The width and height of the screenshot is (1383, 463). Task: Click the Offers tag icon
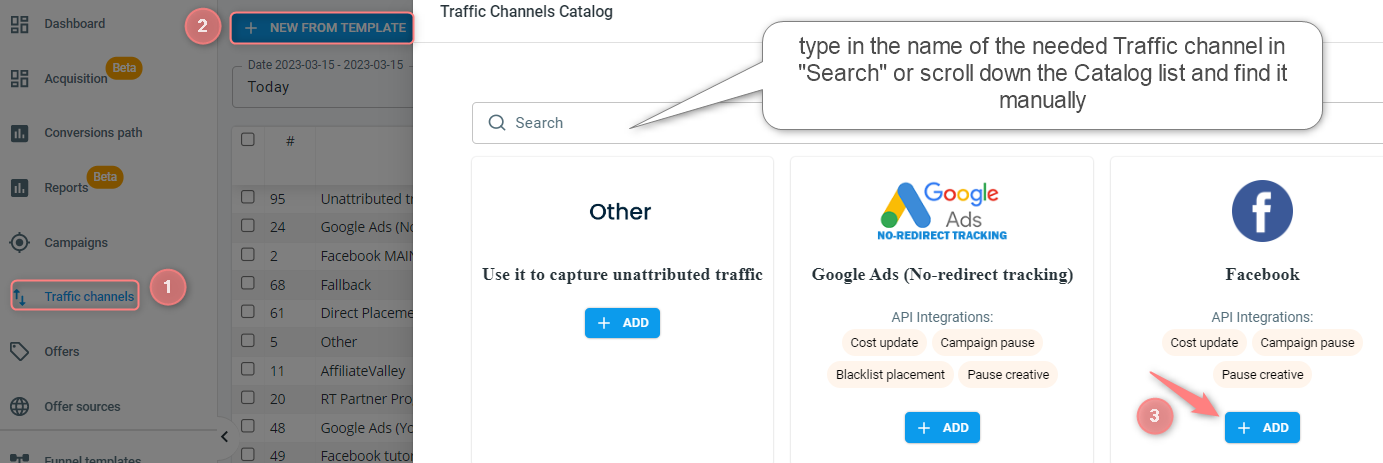tap(19, 351)
